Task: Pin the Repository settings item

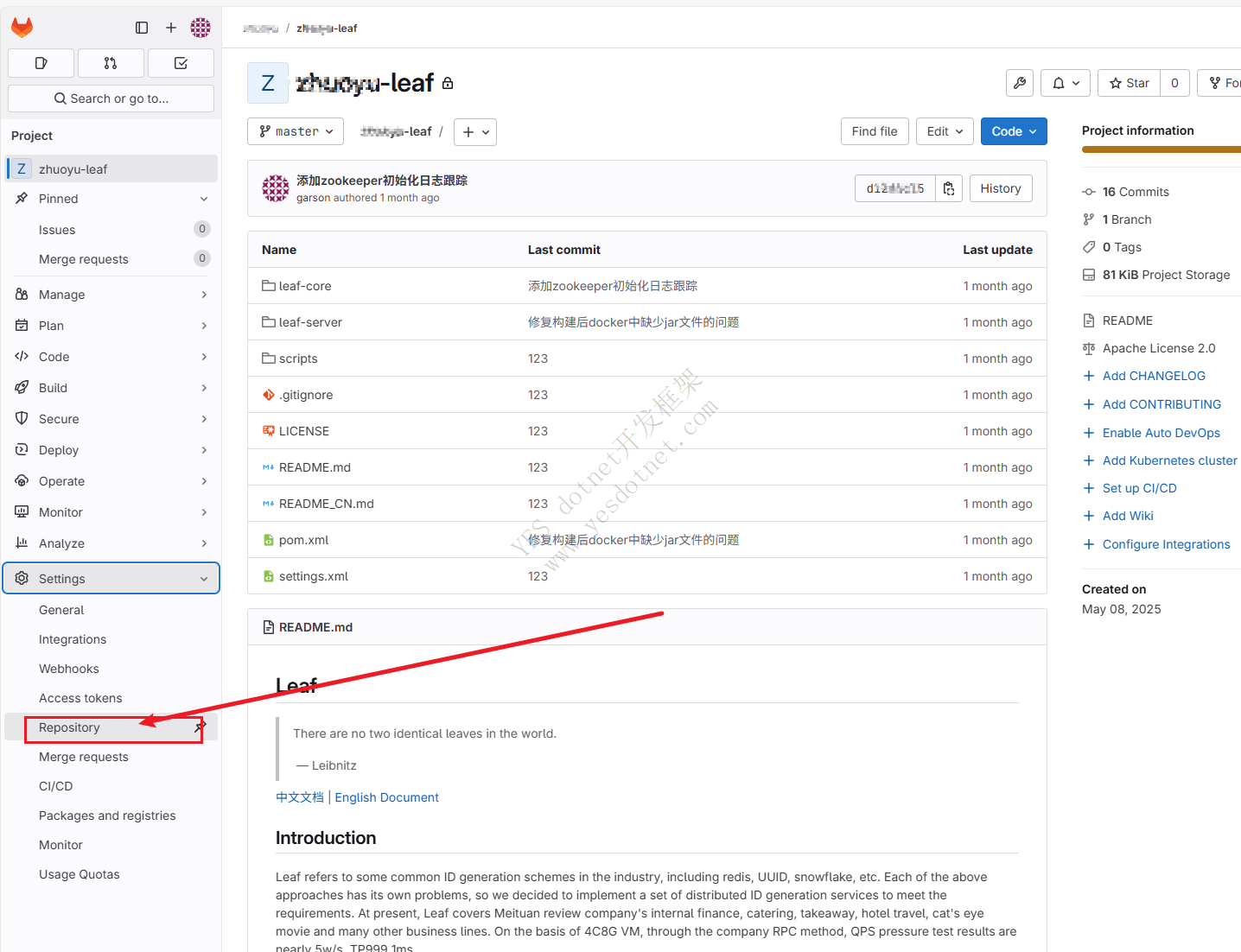Action: (200, 727)
